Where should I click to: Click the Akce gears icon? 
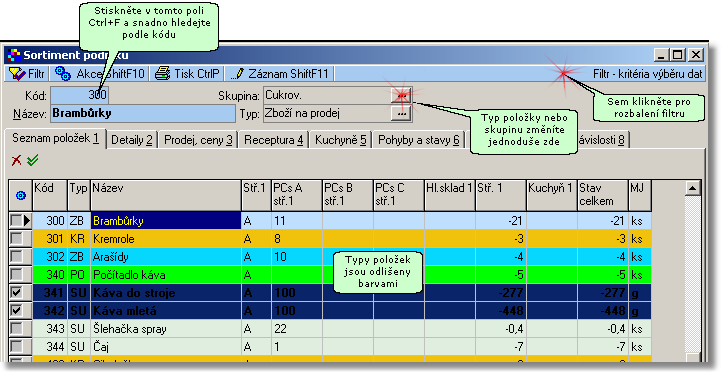point(63,74)
